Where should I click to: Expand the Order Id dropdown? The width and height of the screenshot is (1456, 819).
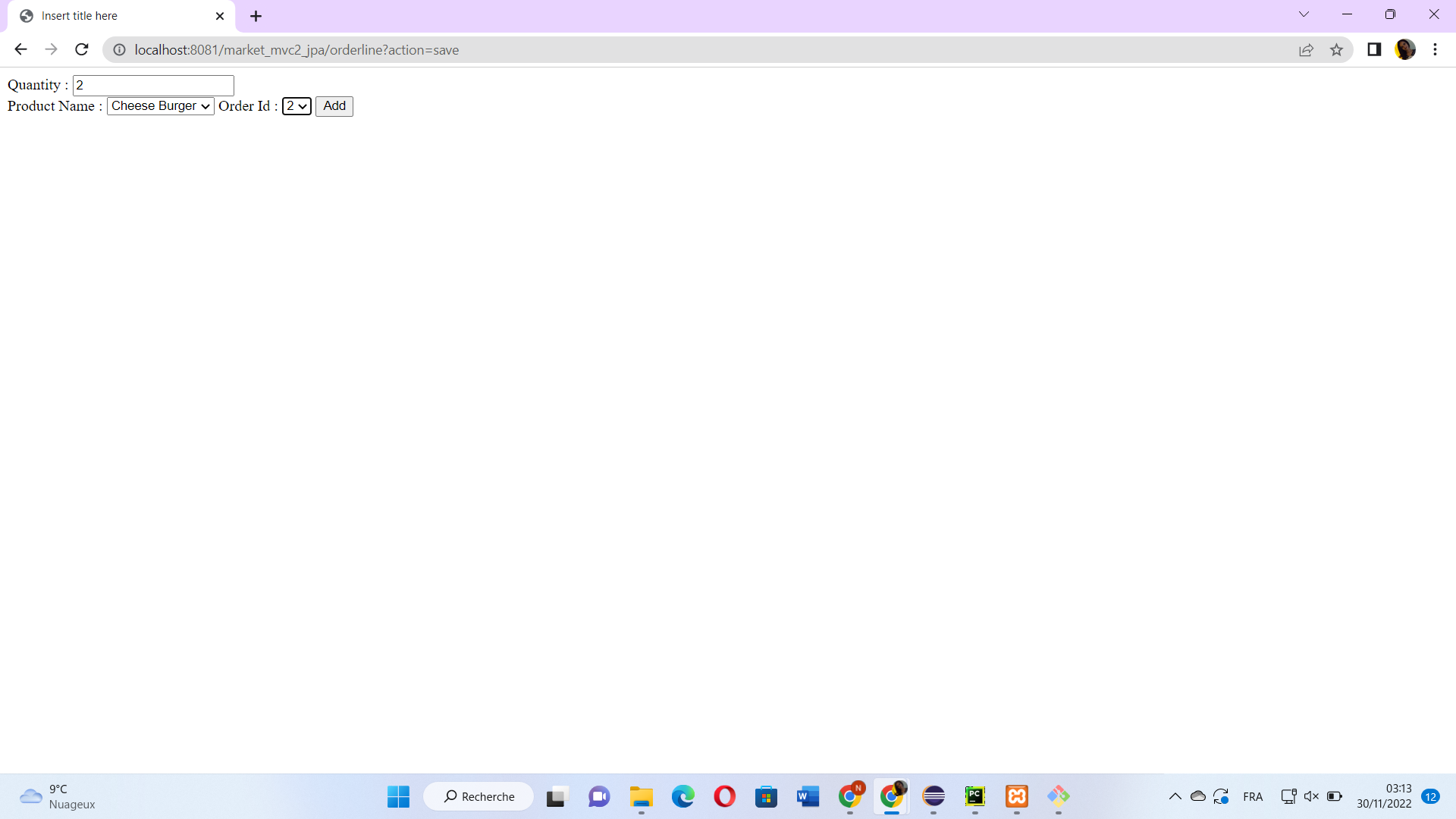point(297,106)
